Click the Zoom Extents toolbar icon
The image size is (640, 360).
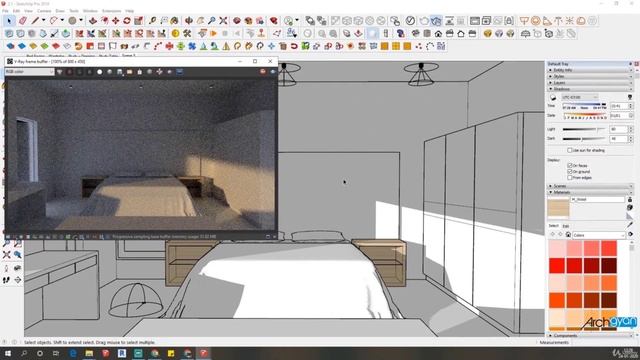[x=223, y=20]
